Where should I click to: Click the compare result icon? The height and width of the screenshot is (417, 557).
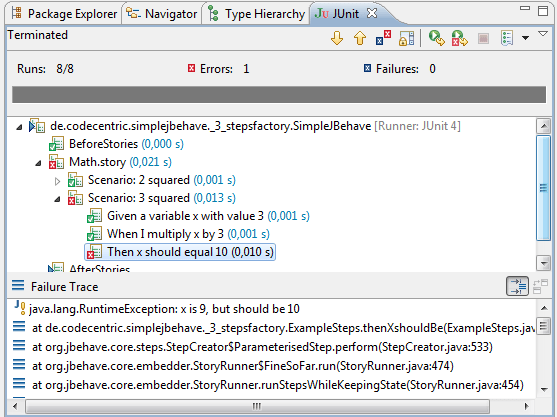coord(540,287)
